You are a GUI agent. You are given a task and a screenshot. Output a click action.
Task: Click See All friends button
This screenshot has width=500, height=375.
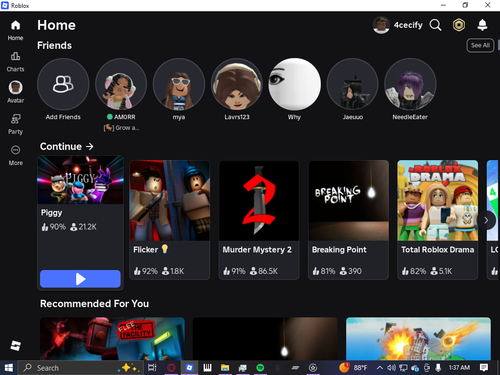(480, 45)
